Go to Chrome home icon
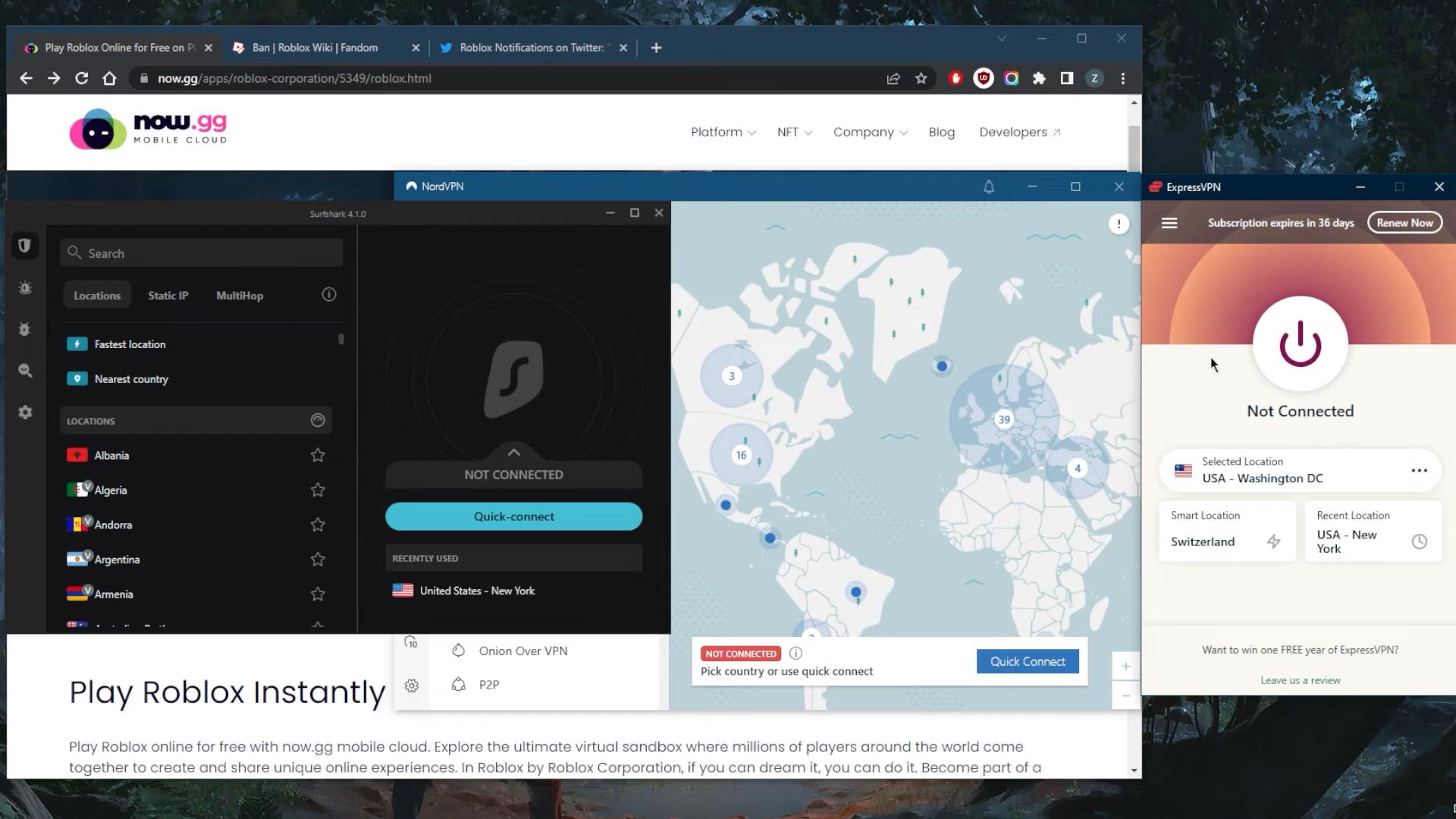Image resolution: width=1456 pixels, height=819 pixels. (109, 78)
